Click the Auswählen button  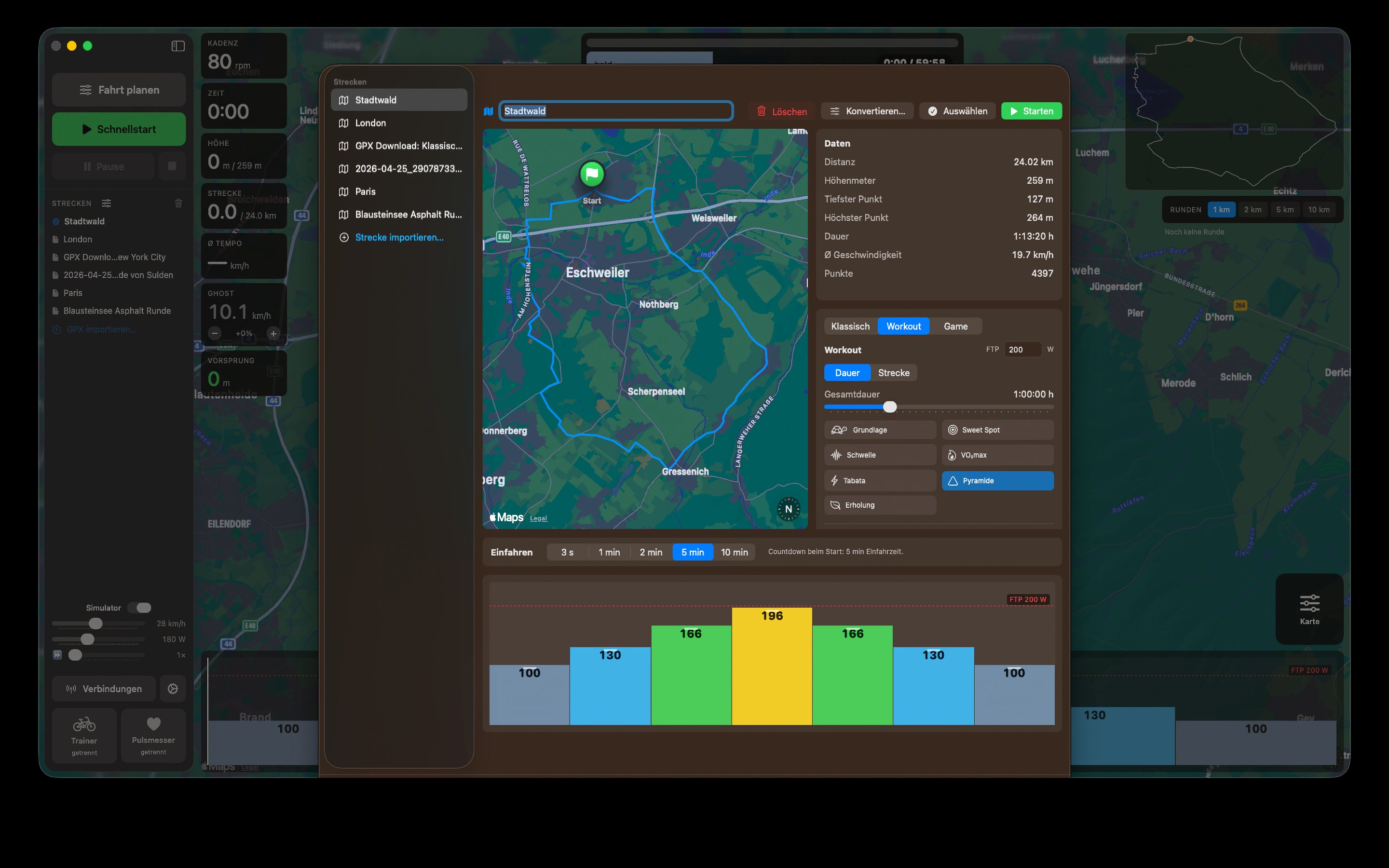(958, 111)
